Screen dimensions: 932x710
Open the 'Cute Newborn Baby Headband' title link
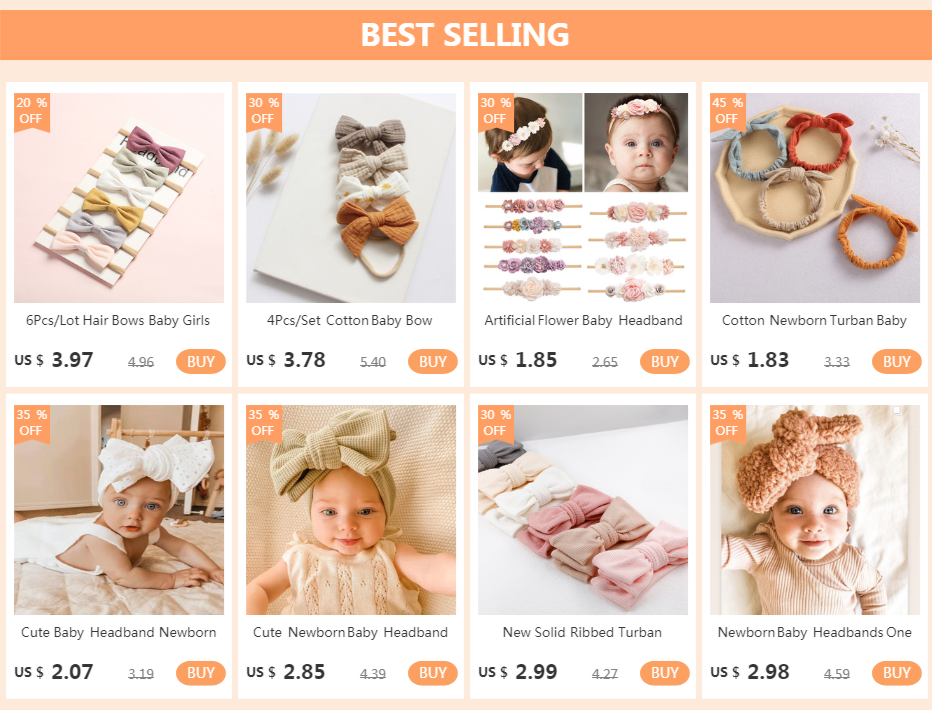(351, 632)
